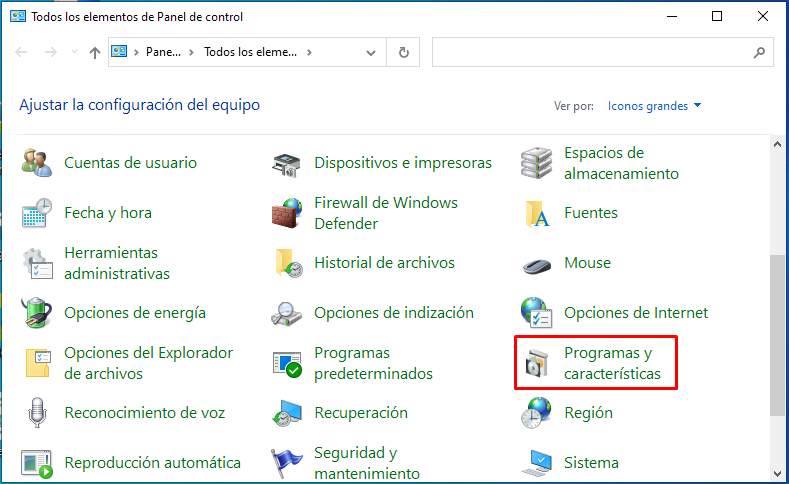Open recent locations dropdown arrow
Screen dimensions: 789x484
[x=74, y=52]
